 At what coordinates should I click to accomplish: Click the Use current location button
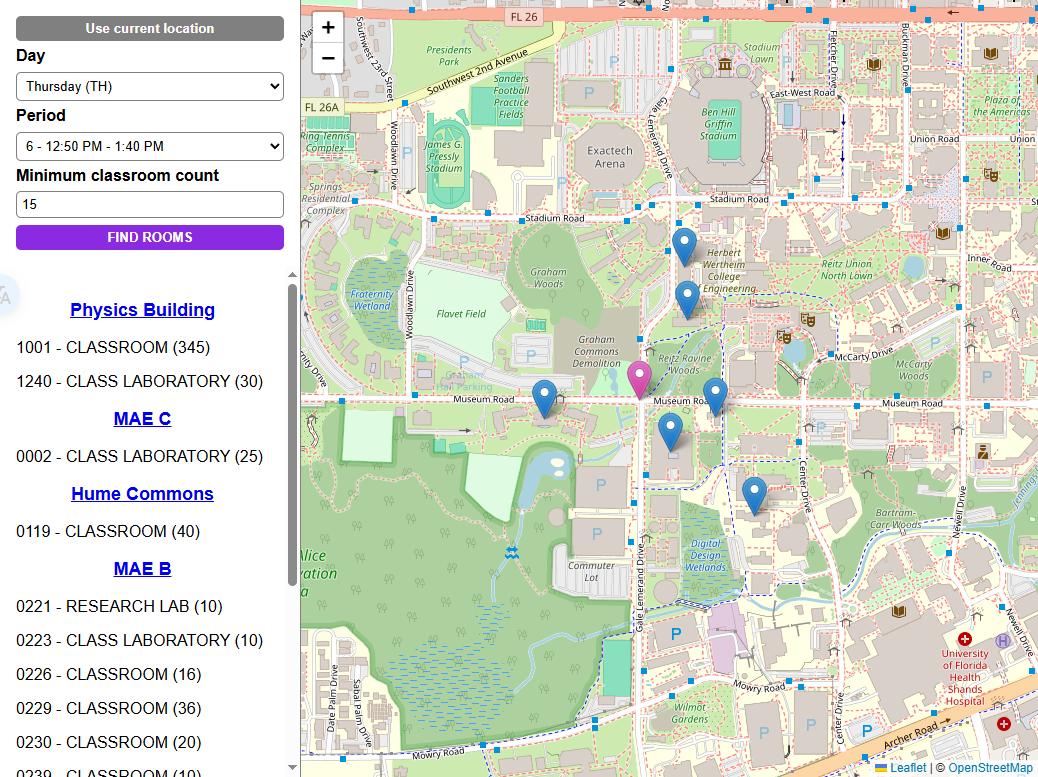point(150,28)
